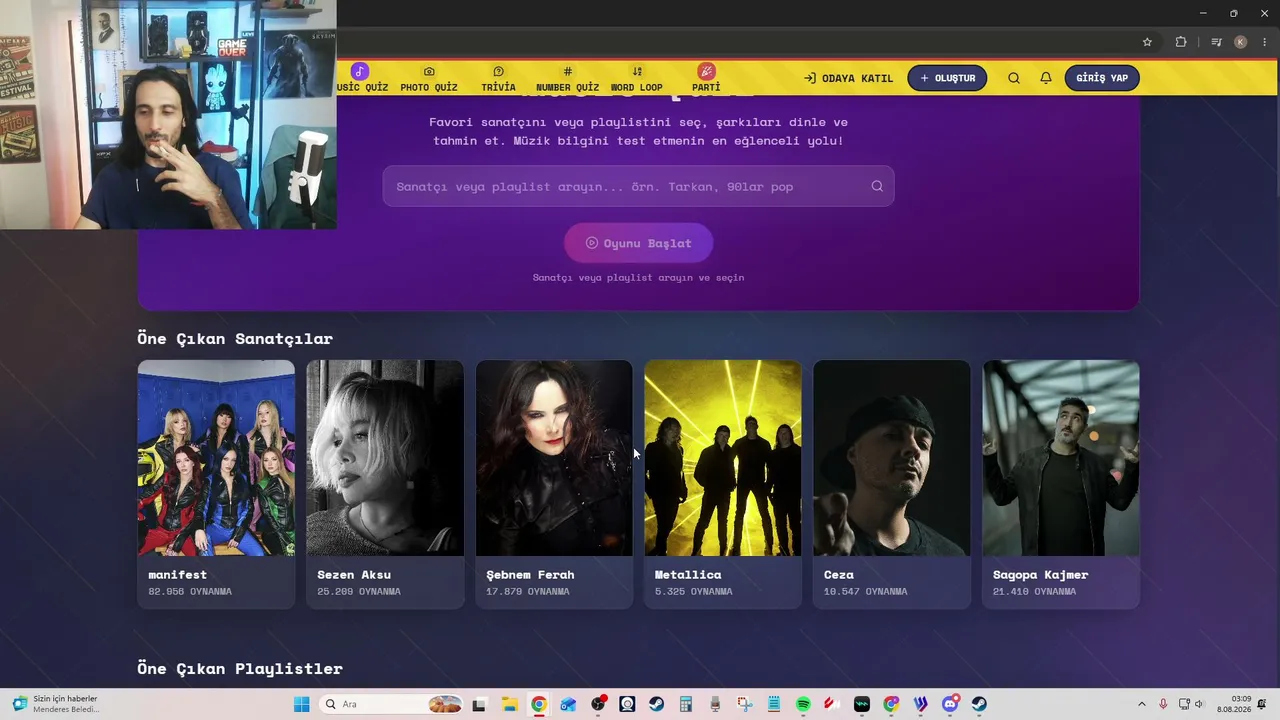
Task: Click the "Öne Çıkan Playlistler" heading
Action: [240, 668]
